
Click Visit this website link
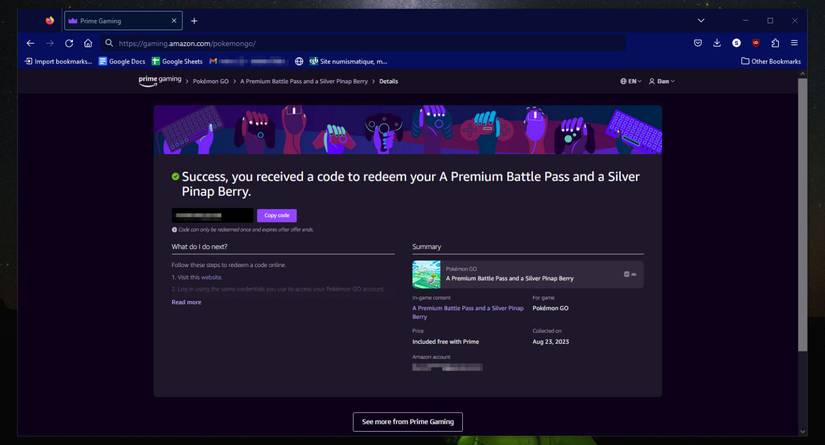(x=199, y=277)
